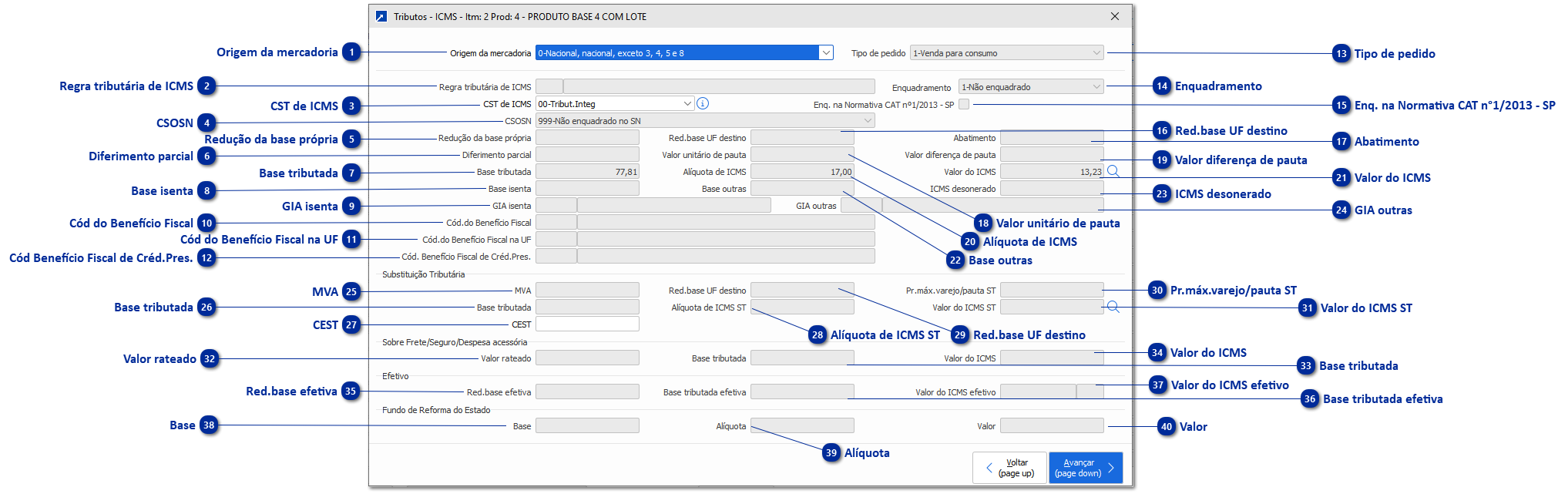
Task: Click the Base tributada field showing 77,81
Action: point(587,172)
